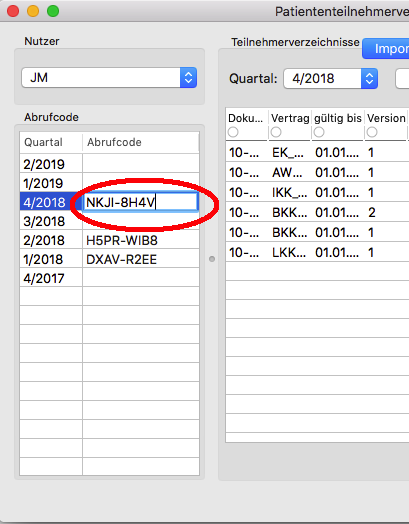The height and width of the screenshot is (524, 409).
Task: Select radio under Version column header
Action: coord(372,132)
